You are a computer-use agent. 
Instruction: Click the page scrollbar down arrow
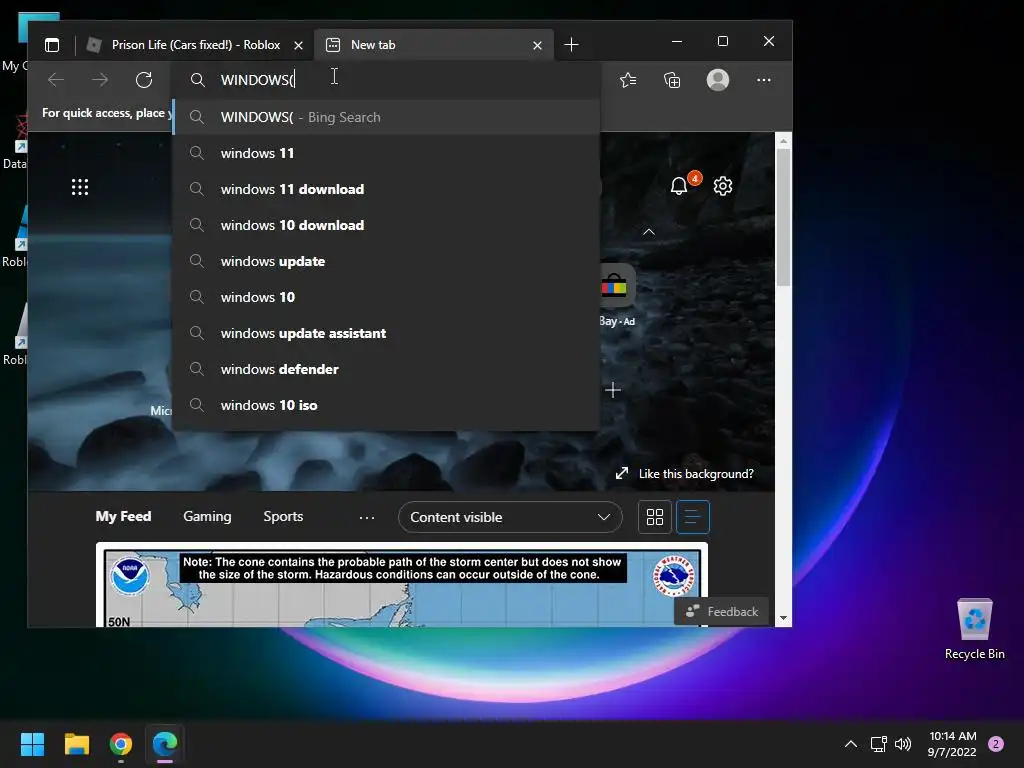783,618
